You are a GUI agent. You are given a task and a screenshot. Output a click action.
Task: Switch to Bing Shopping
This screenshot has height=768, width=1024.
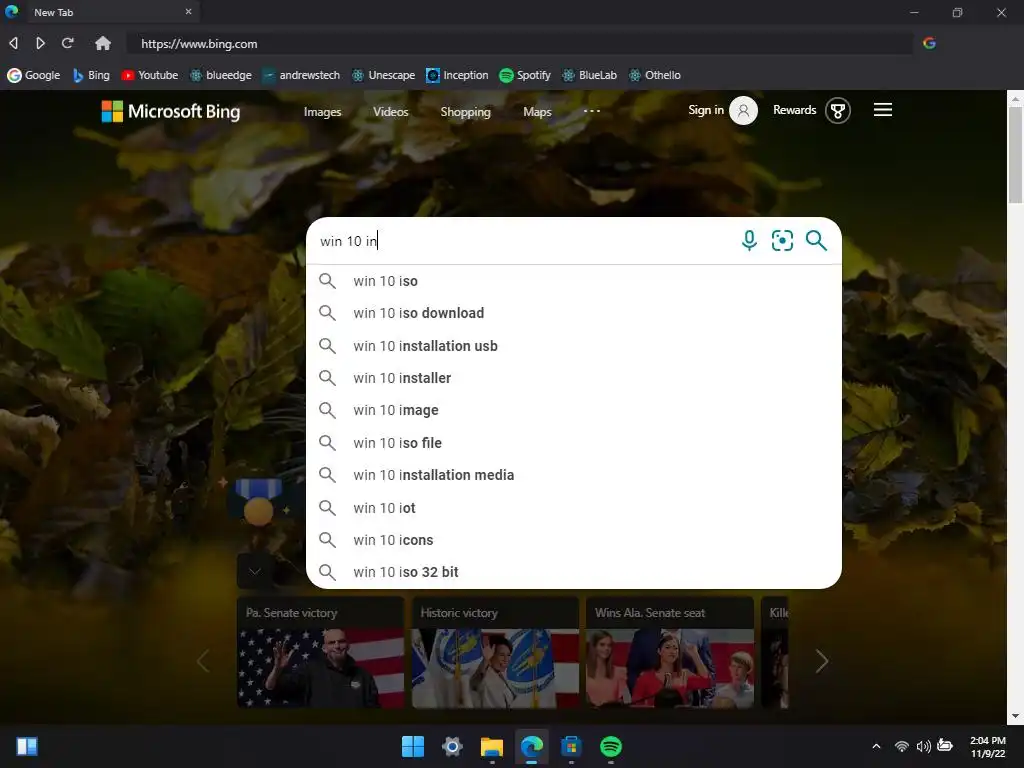pyautogui.click(x=466, y=112)
